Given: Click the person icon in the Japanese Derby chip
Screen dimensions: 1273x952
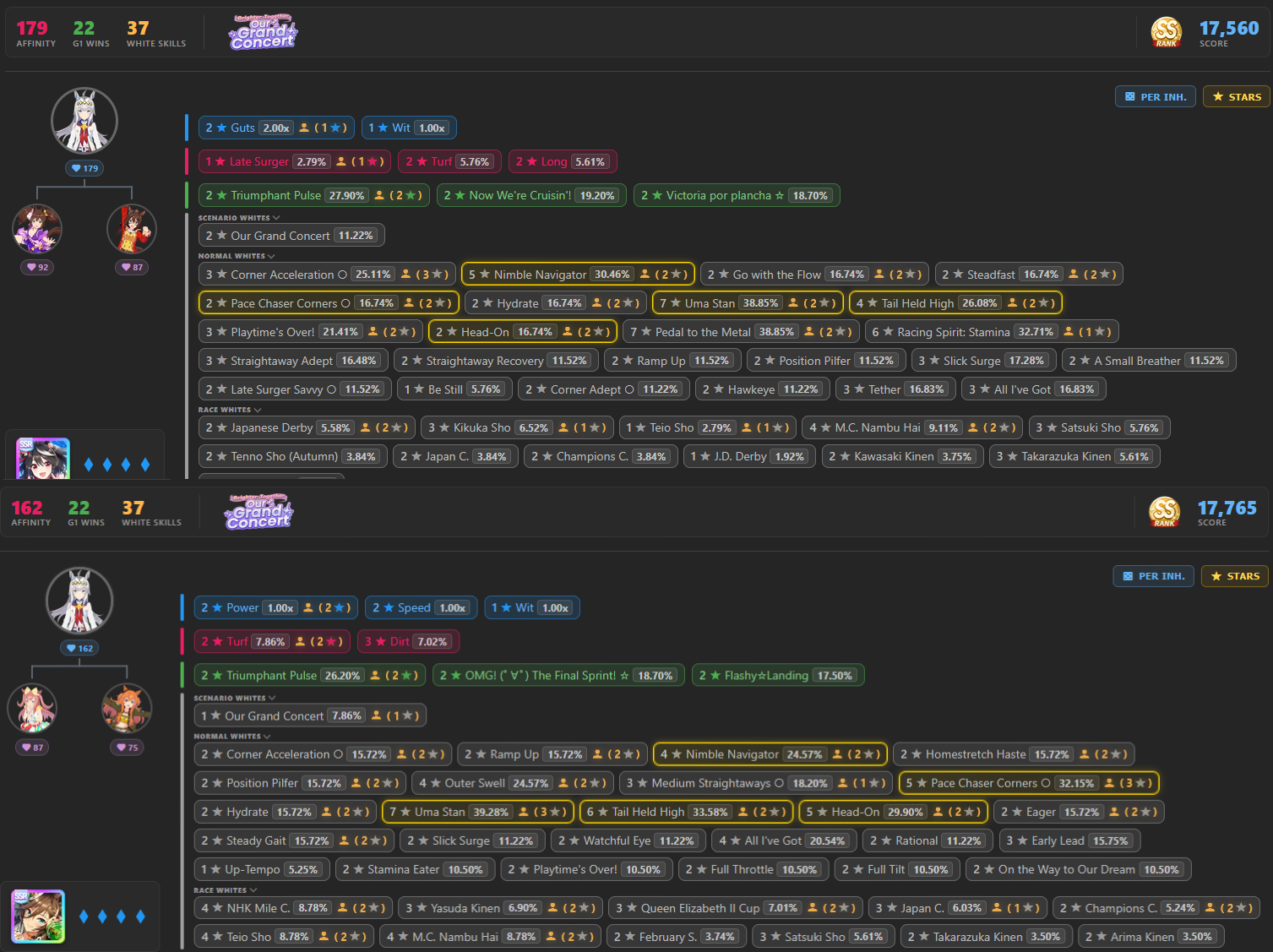Looking at the screenshot, I should 365,427.
